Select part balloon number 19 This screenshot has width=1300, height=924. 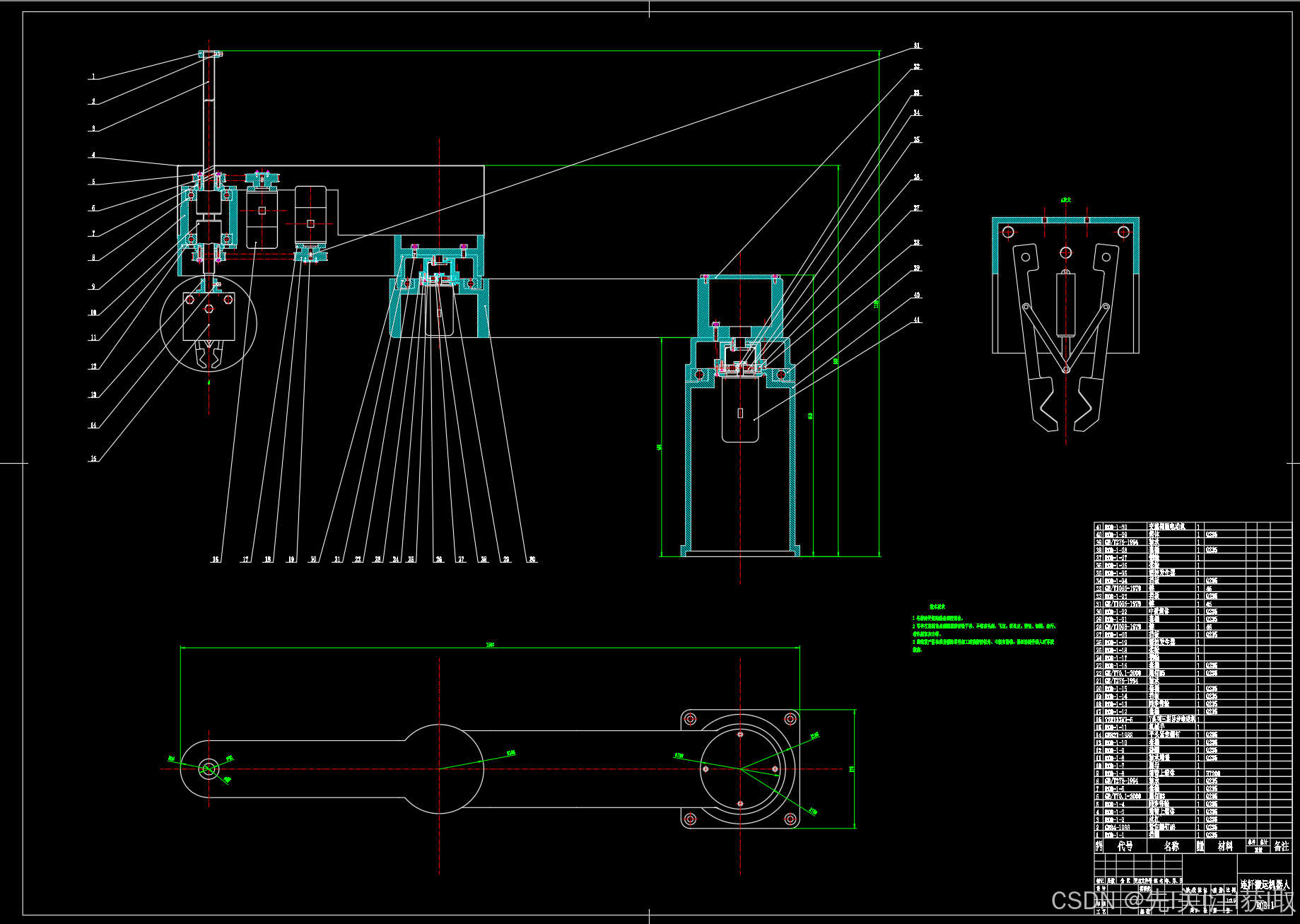[x=291, y=559]
